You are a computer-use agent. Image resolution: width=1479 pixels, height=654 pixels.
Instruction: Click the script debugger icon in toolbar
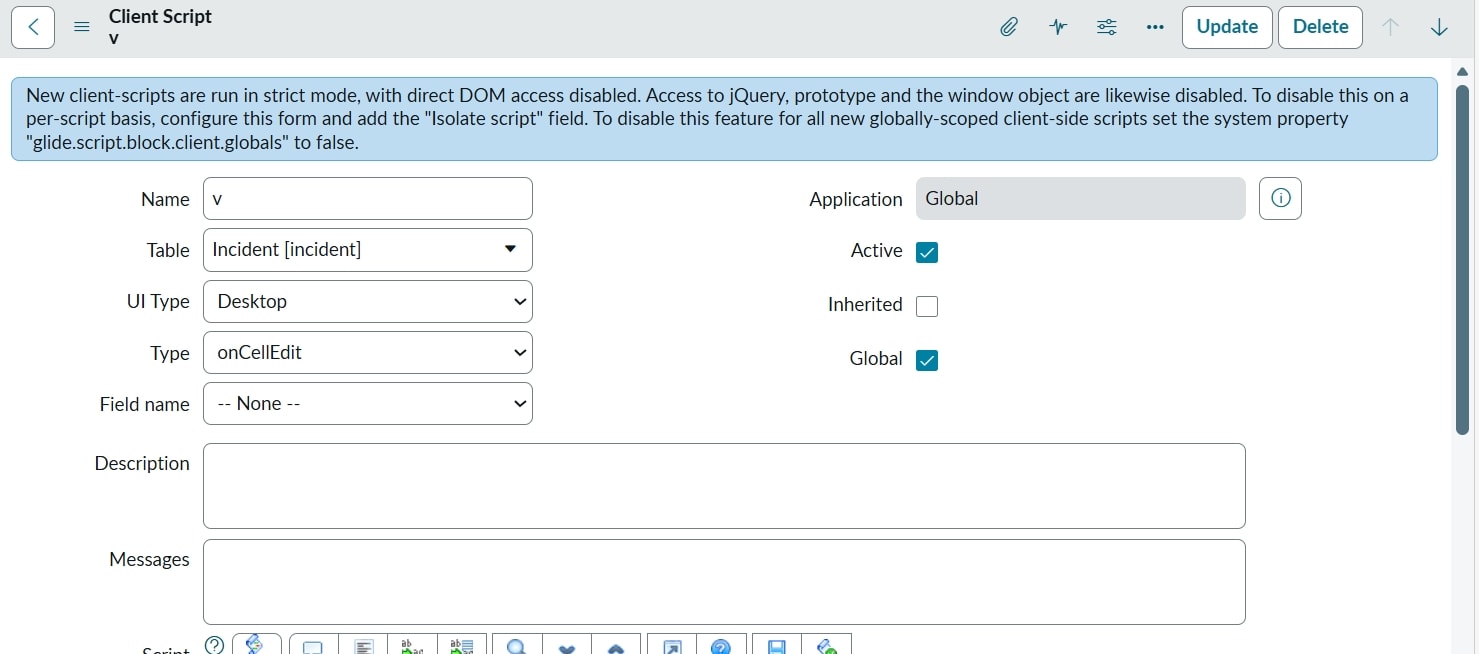827,644
